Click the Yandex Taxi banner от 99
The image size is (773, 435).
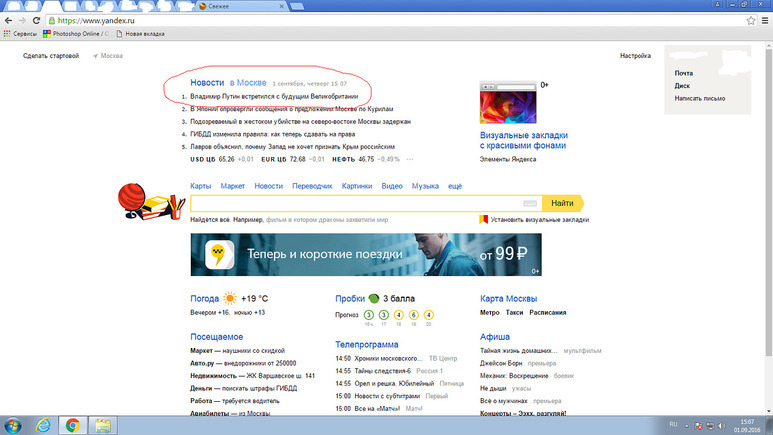[366, 254]
